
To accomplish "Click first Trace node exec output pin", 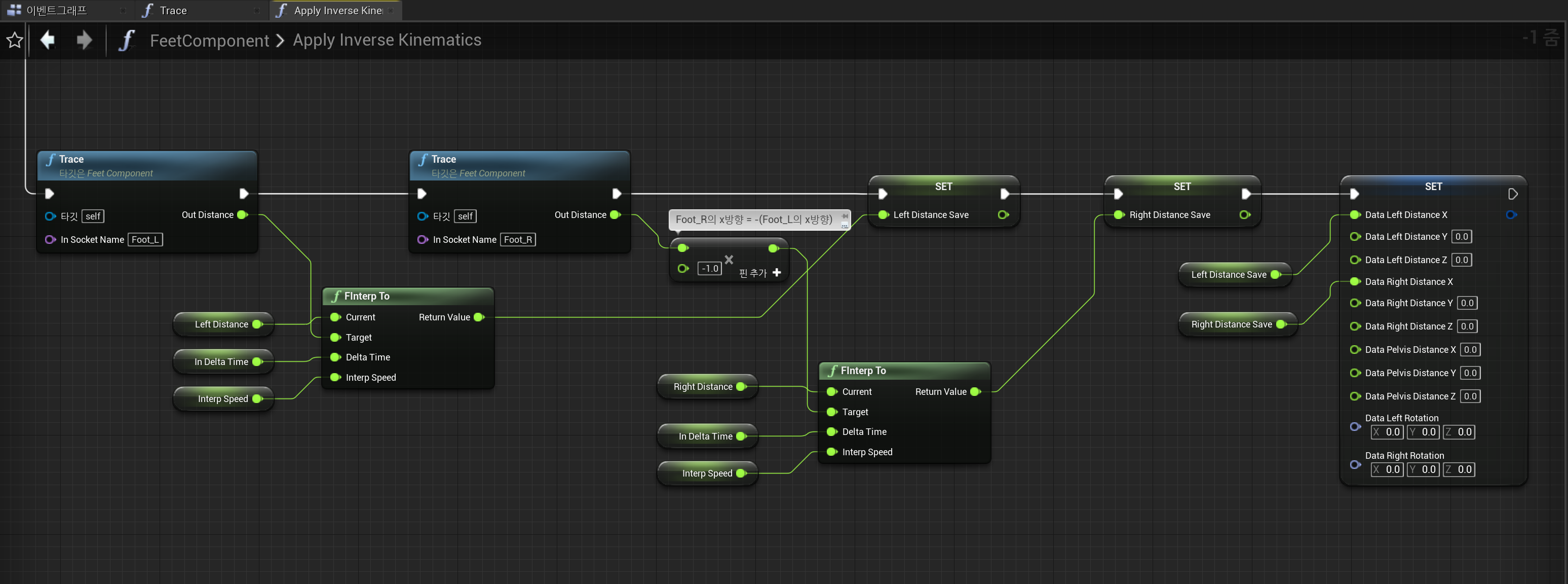I will (x=244, y=194).
